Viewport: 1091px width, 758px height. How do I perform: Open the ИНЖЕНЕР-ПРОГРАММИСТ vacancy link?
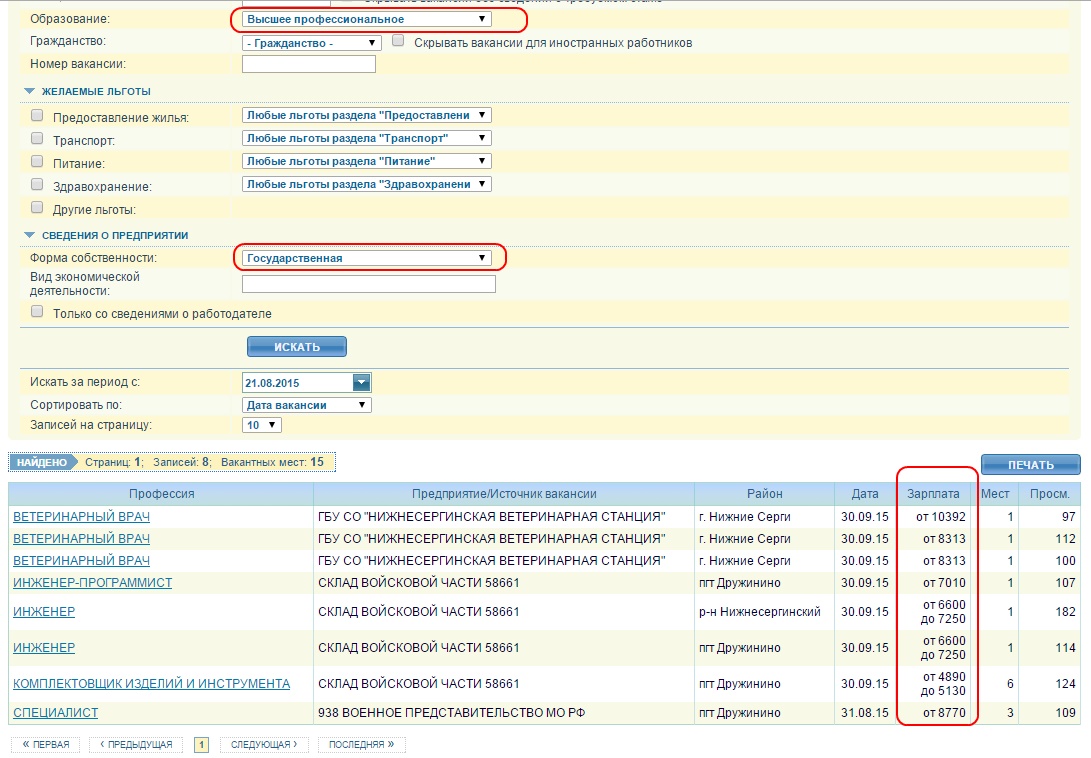pos(93,583)
